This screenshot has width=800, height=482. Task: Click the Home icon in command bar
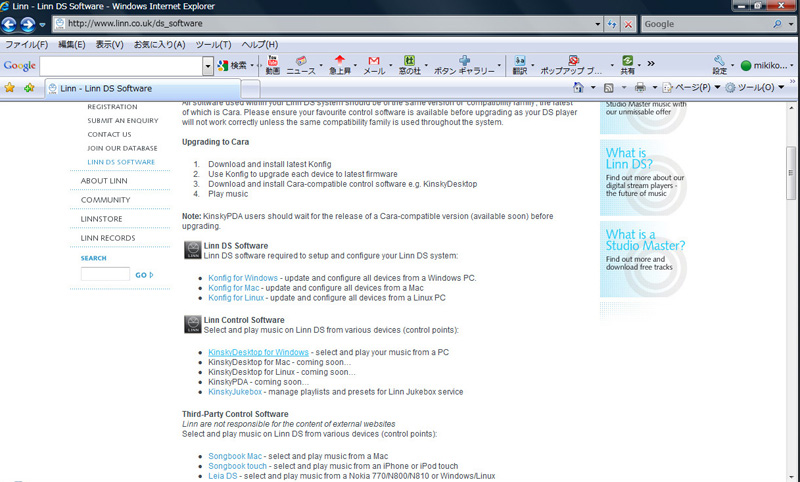click(578, 88)
